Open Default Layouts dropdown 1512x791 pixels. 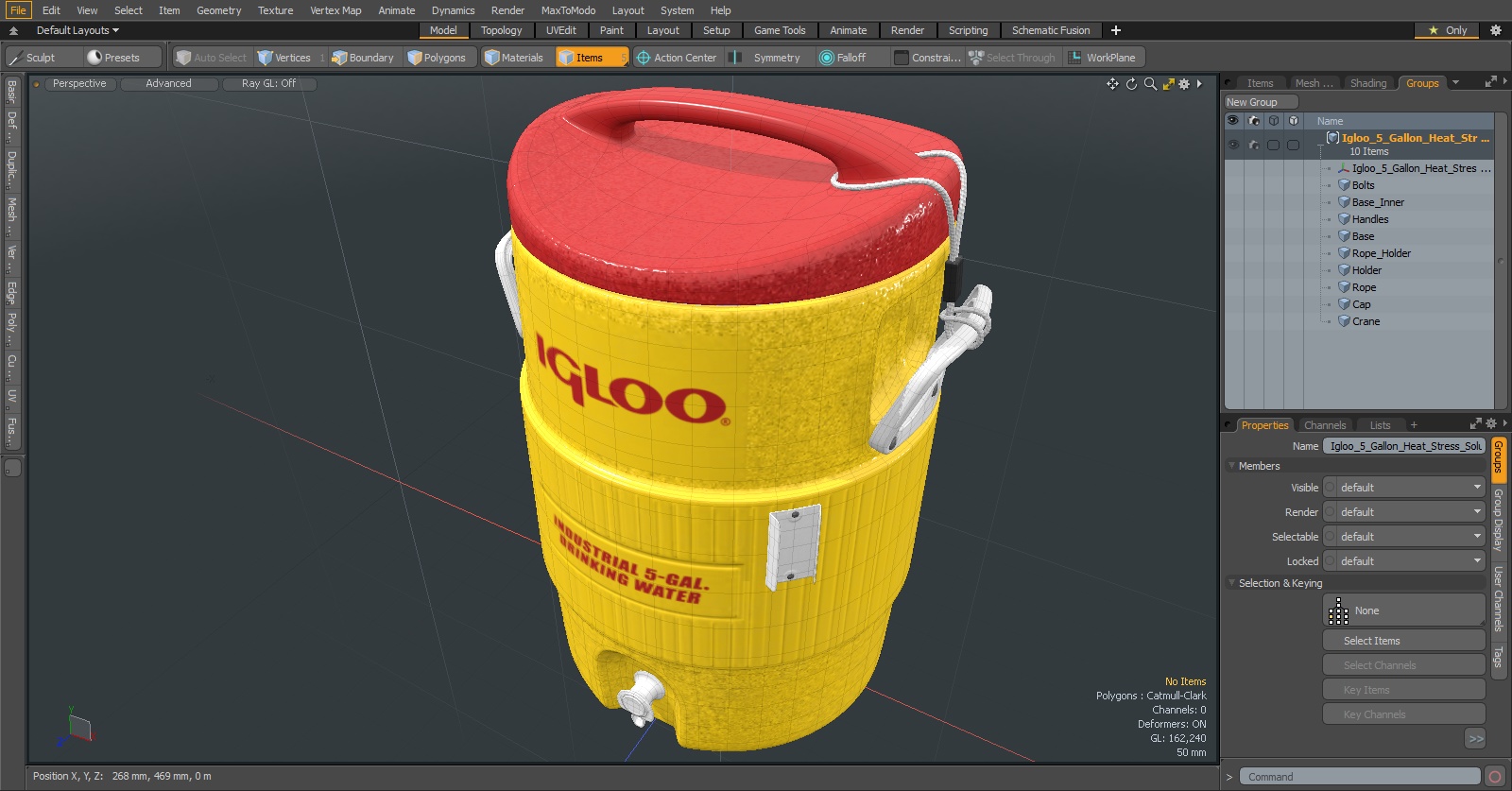[x=77, y=30]
